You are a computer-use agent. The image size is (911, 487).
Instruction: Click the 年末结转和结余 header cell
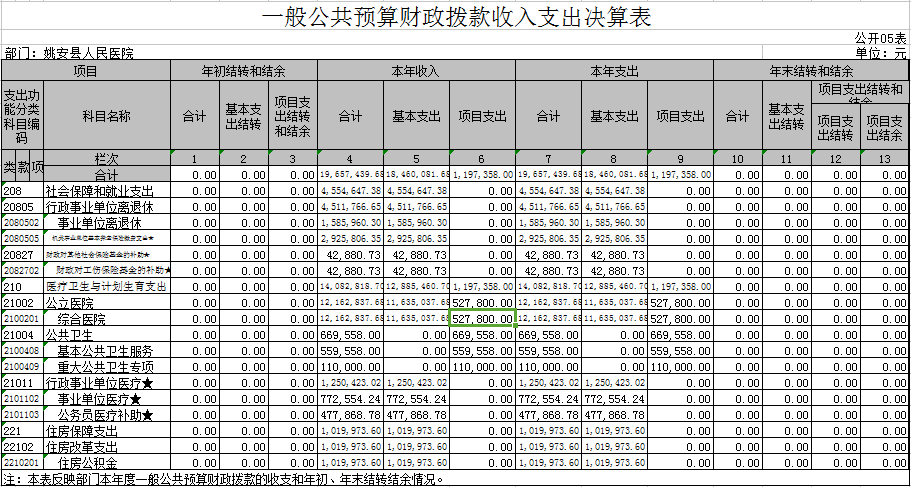pos(810,71)
